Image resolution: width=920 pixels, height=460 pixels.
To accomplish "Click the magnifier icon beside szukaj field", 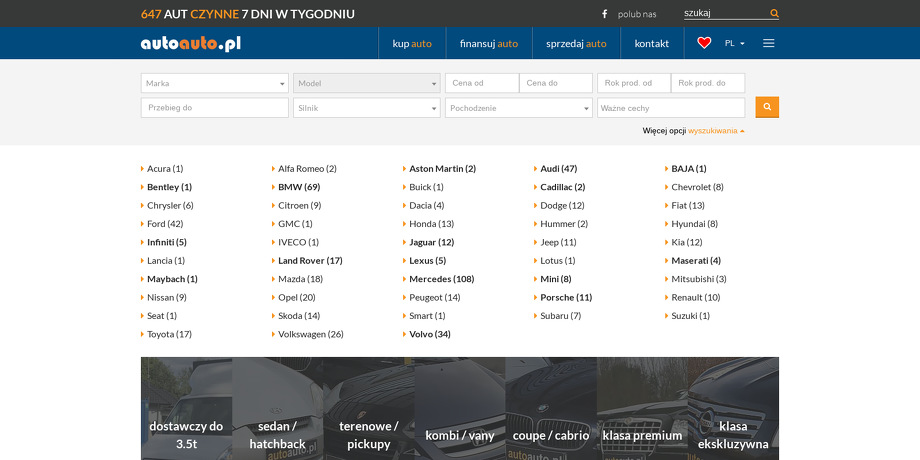I will click(x=774, y=13).
